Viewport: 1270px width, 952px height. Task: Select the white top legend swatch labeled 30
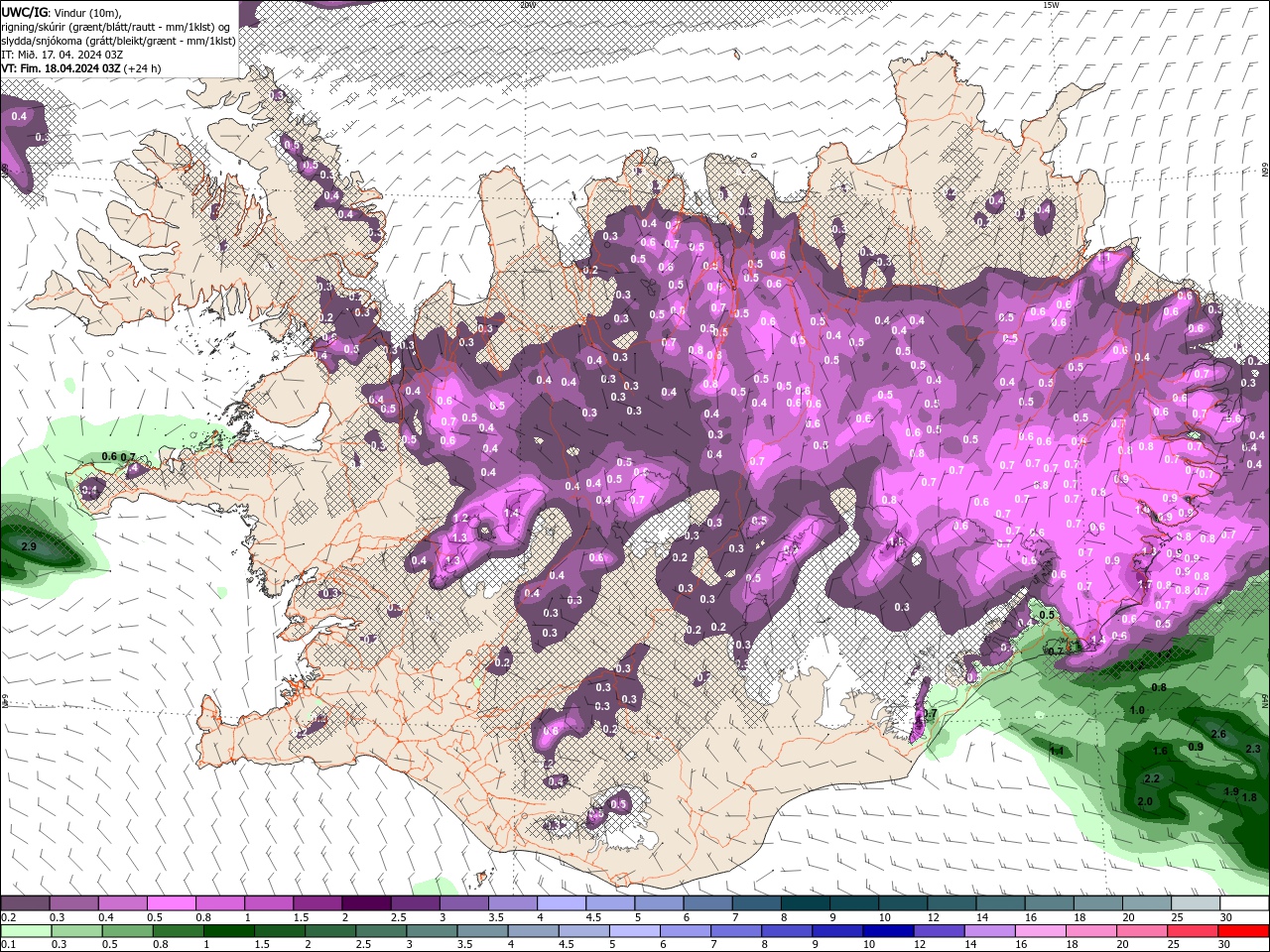click(1243, 903)
